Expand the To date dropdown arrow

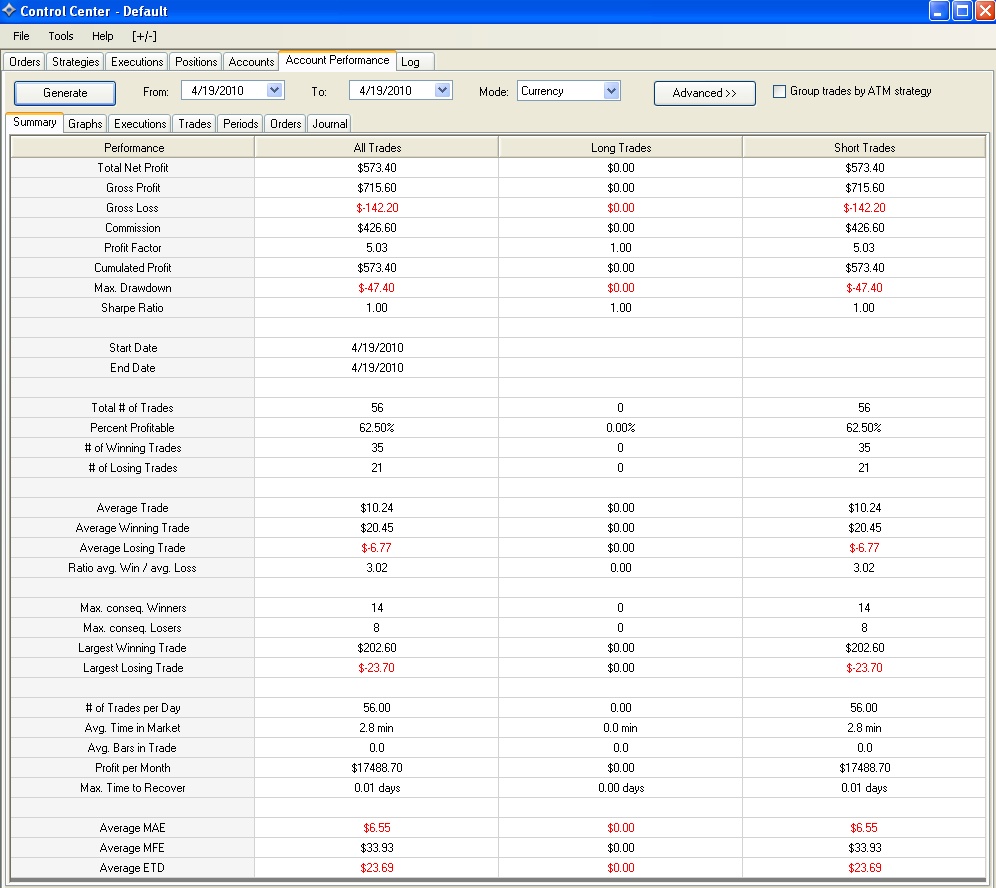point(442,90)
